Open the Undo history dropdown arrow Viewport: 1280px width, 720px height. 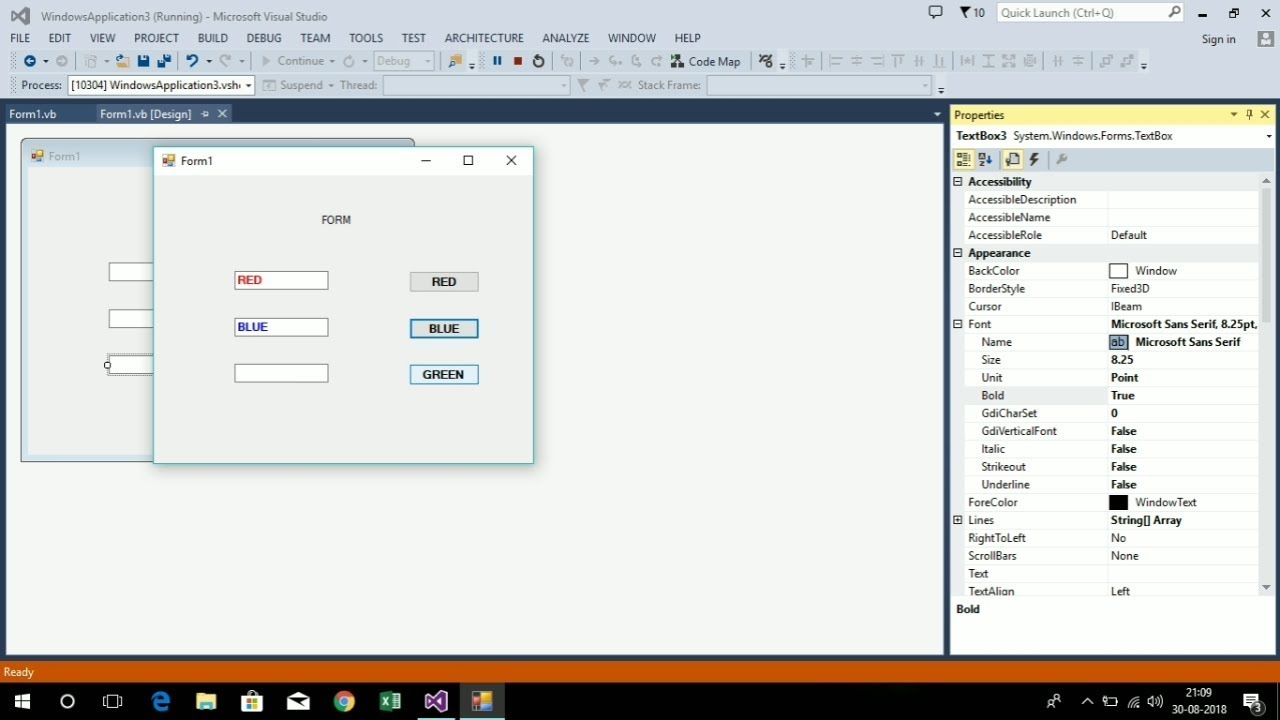(208, 61)
